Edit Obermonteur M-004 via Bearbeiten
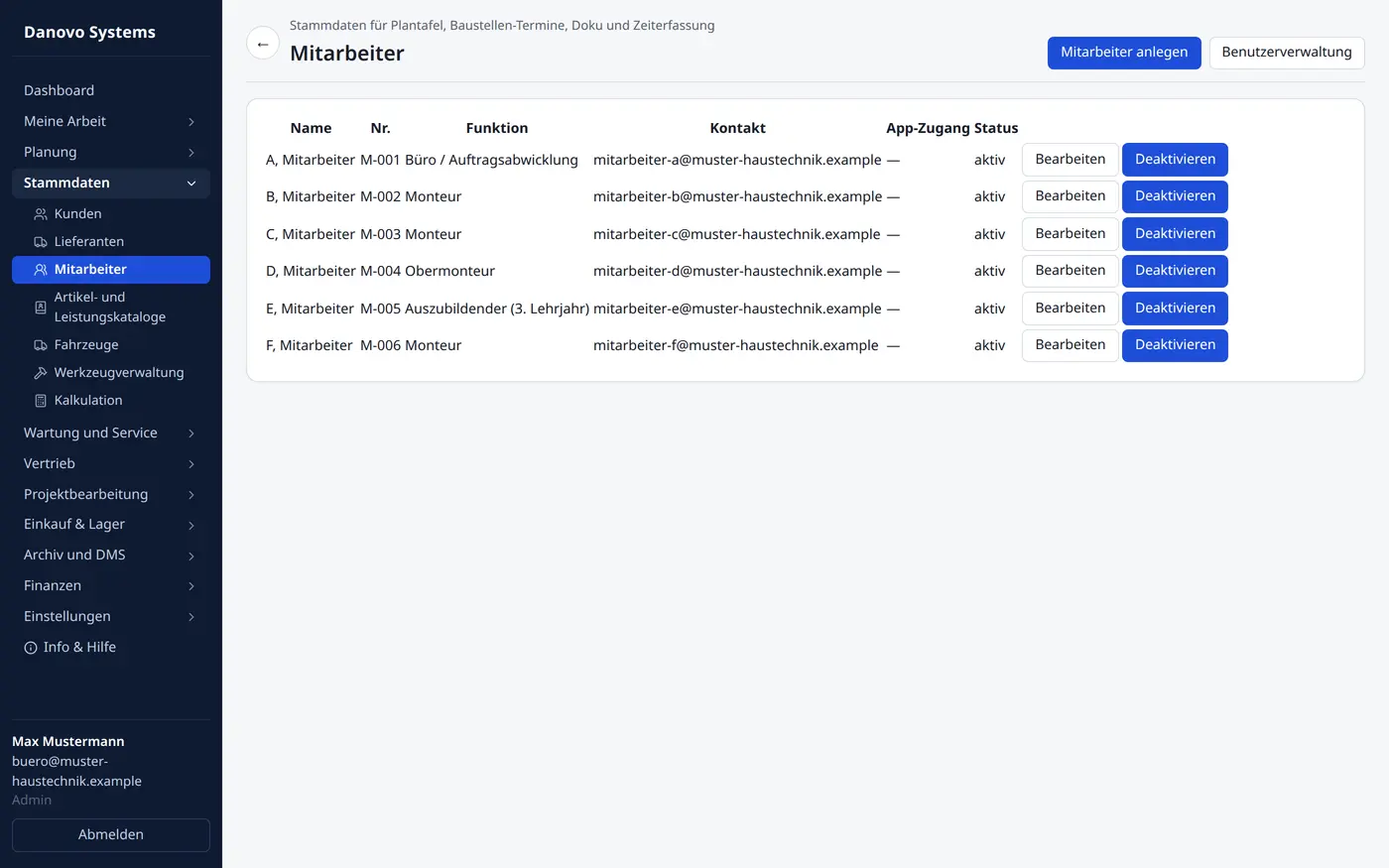 pyautogui.click(x=1071, y=271)
